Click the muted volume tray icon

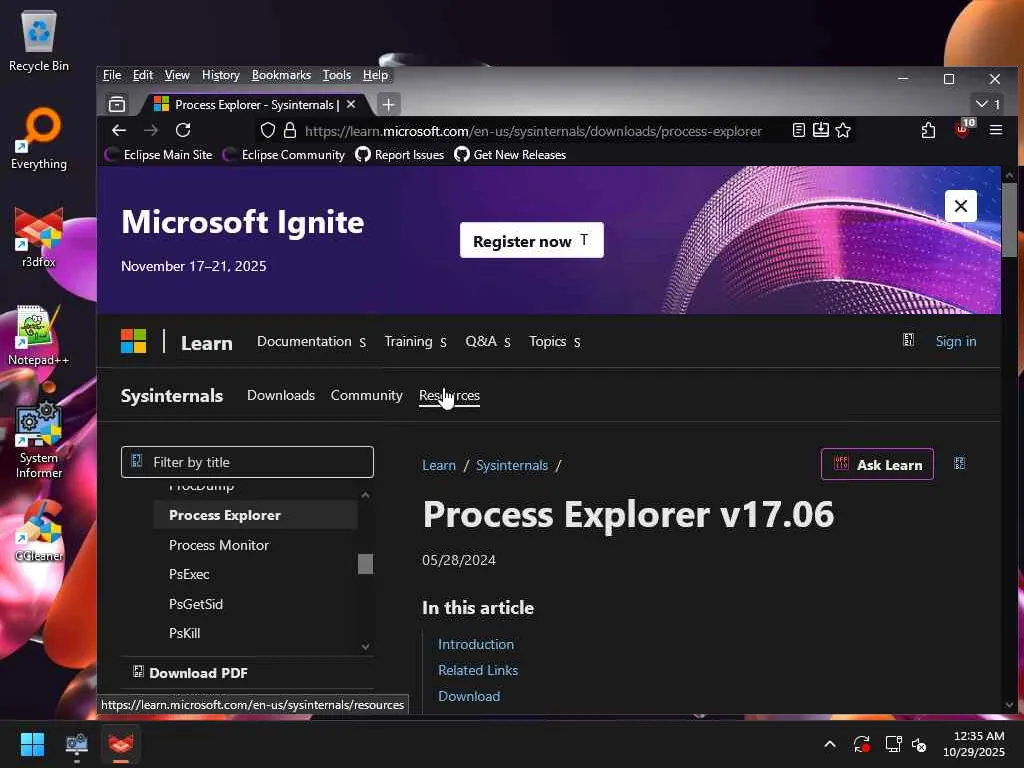click(920, 744)
